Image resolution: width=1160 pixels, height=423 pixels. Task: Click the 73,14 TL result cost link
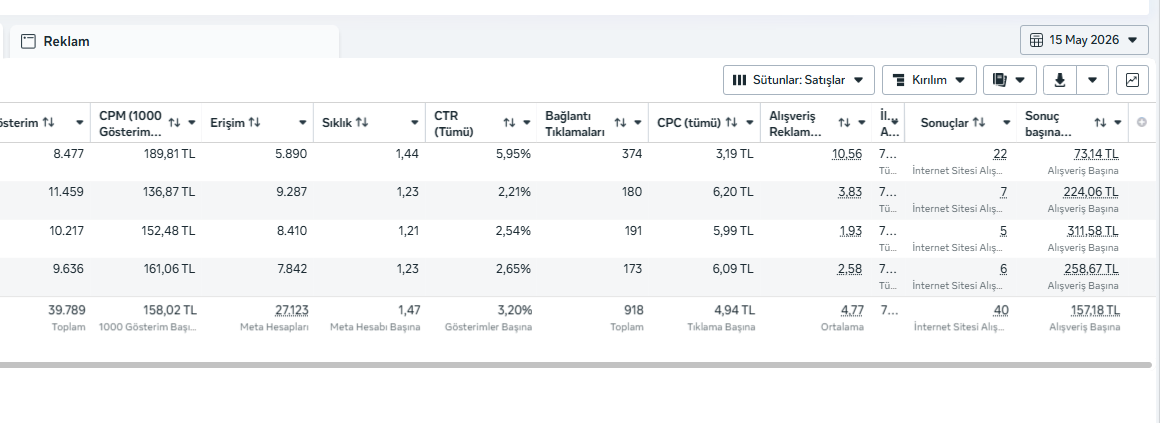point(1096,153)
